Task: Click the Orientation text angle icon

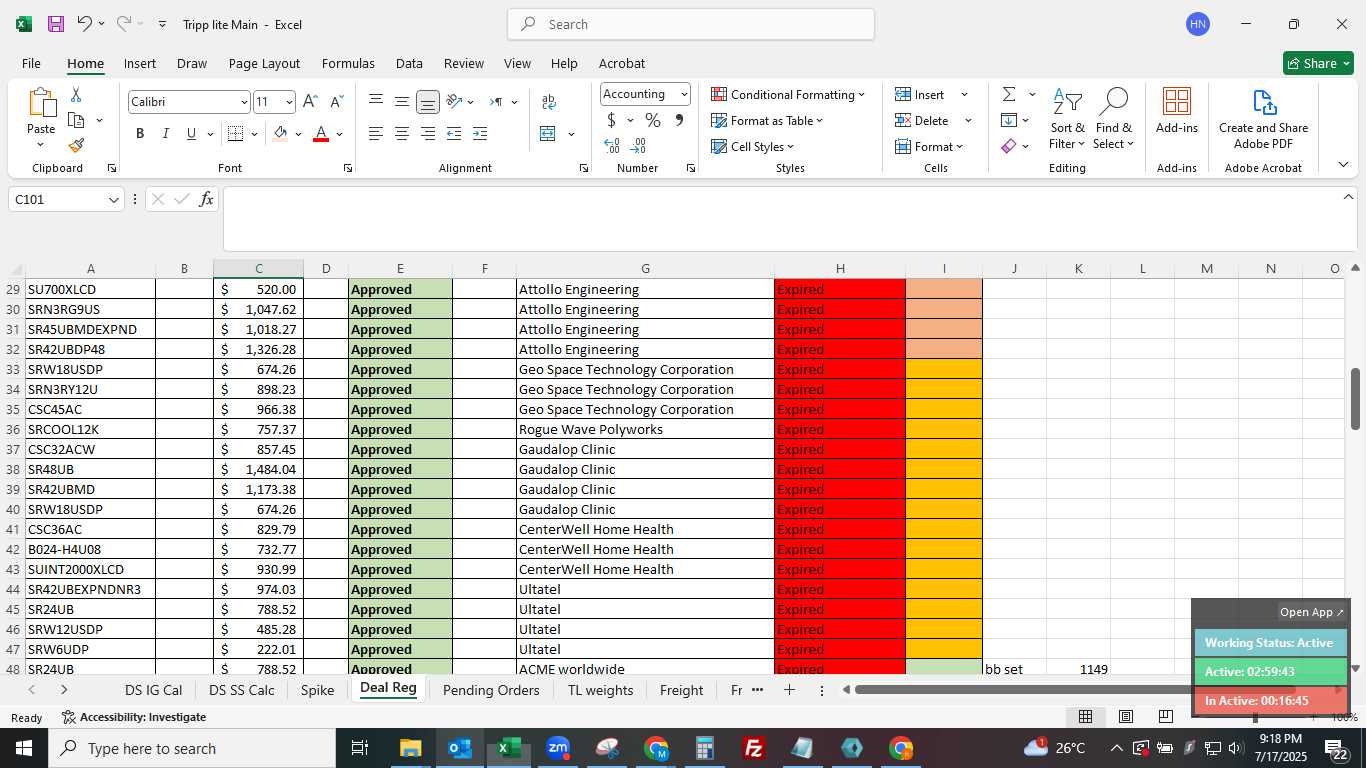Action: (454, 102)
